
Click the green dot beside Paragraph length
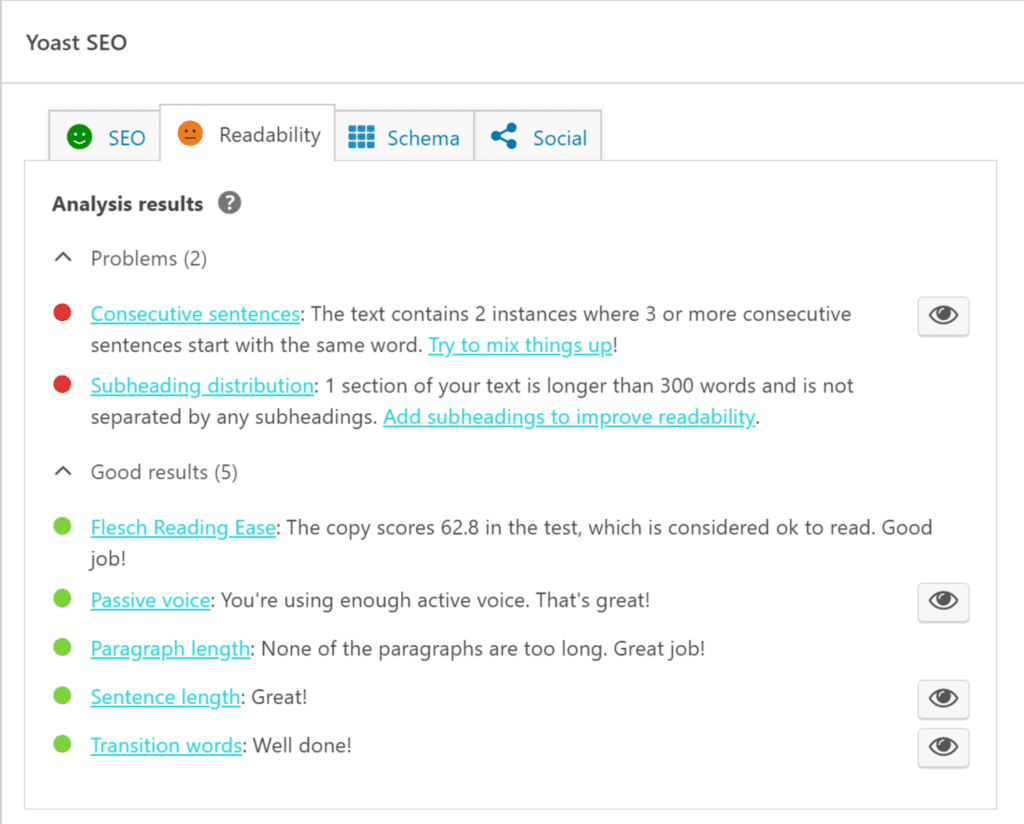(x=62, y=646)
